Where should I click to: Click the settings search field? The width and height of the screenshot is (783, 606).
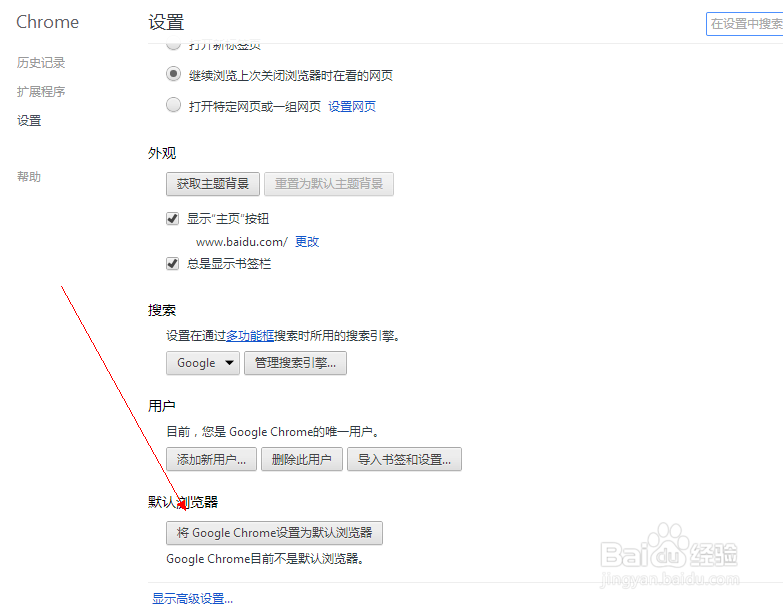pos(745,24)
